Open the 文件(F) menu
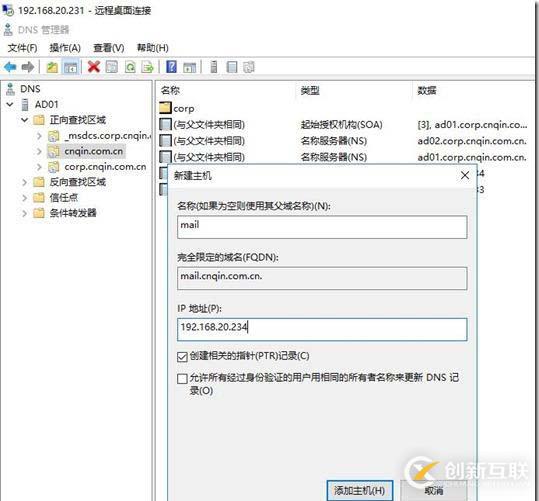This screenshot has width=539, height=501. tap(23, 48)
